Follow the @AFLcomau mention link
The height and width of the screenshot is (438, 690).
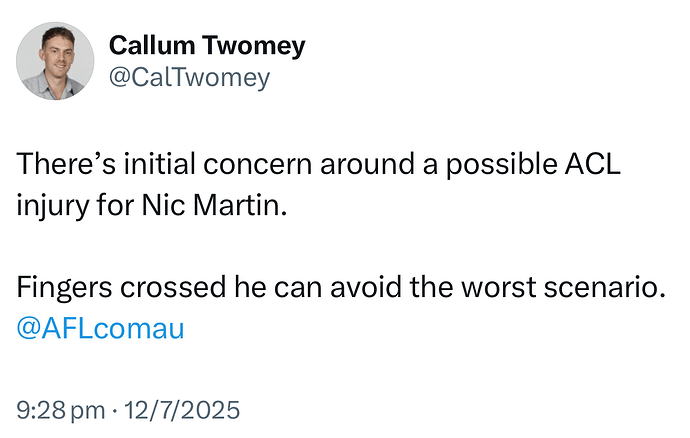pyautogui.click(x=100, y=328)
